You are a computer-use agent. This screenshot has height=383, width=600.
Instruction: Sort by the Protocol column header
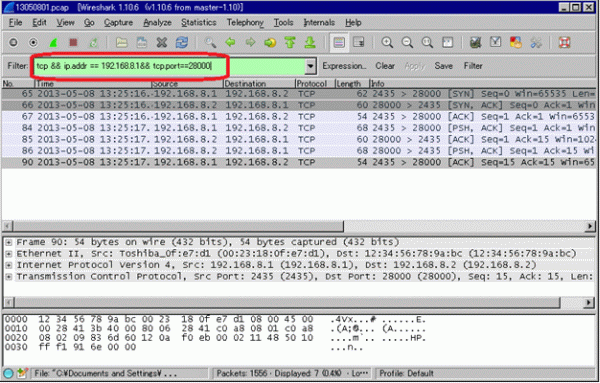pos(315,83)
